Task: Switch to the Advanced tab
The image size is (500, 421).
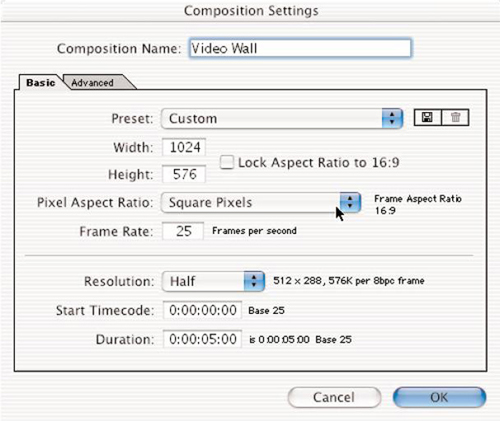Action: click(x=97, y=82)
